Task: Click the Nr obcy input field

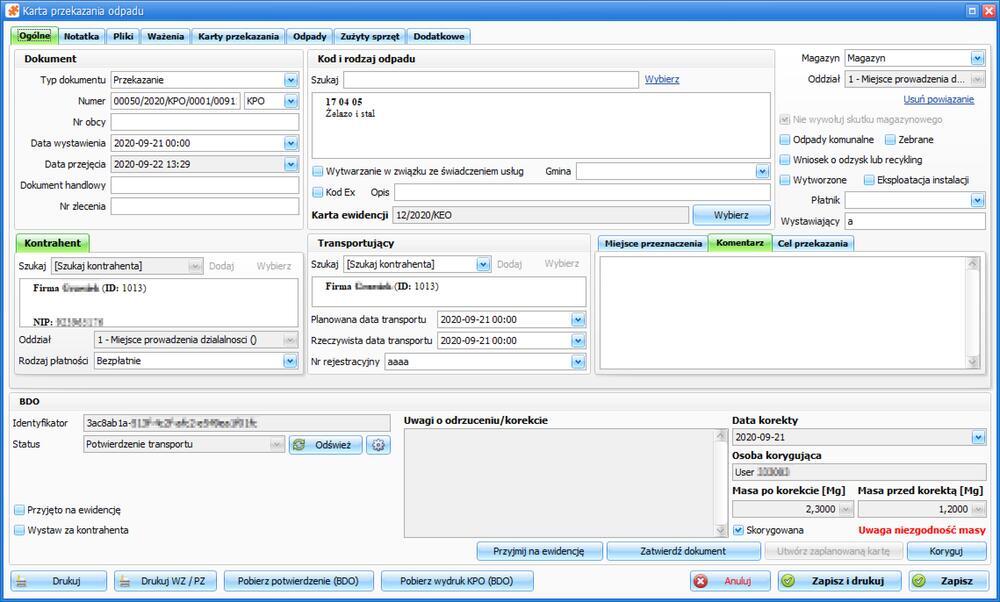Action: 205,122
